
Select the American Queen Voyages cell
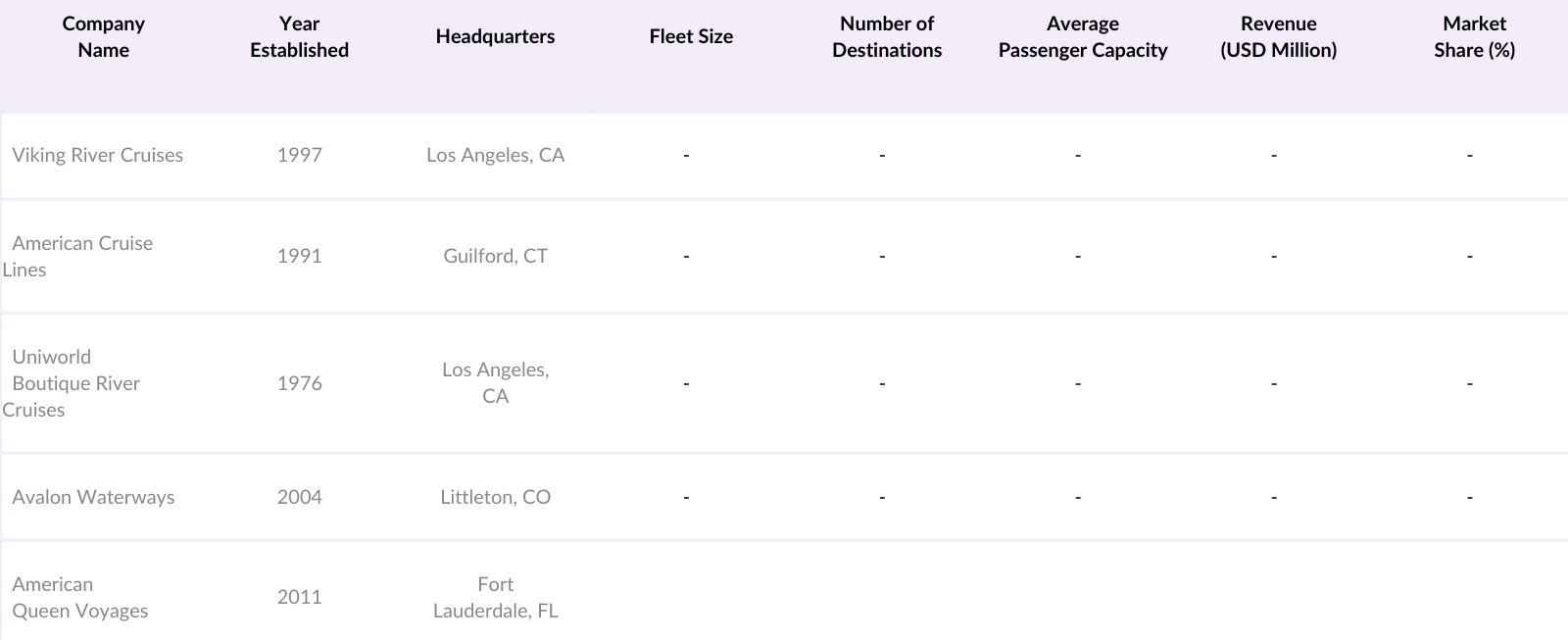click(80, 597)
